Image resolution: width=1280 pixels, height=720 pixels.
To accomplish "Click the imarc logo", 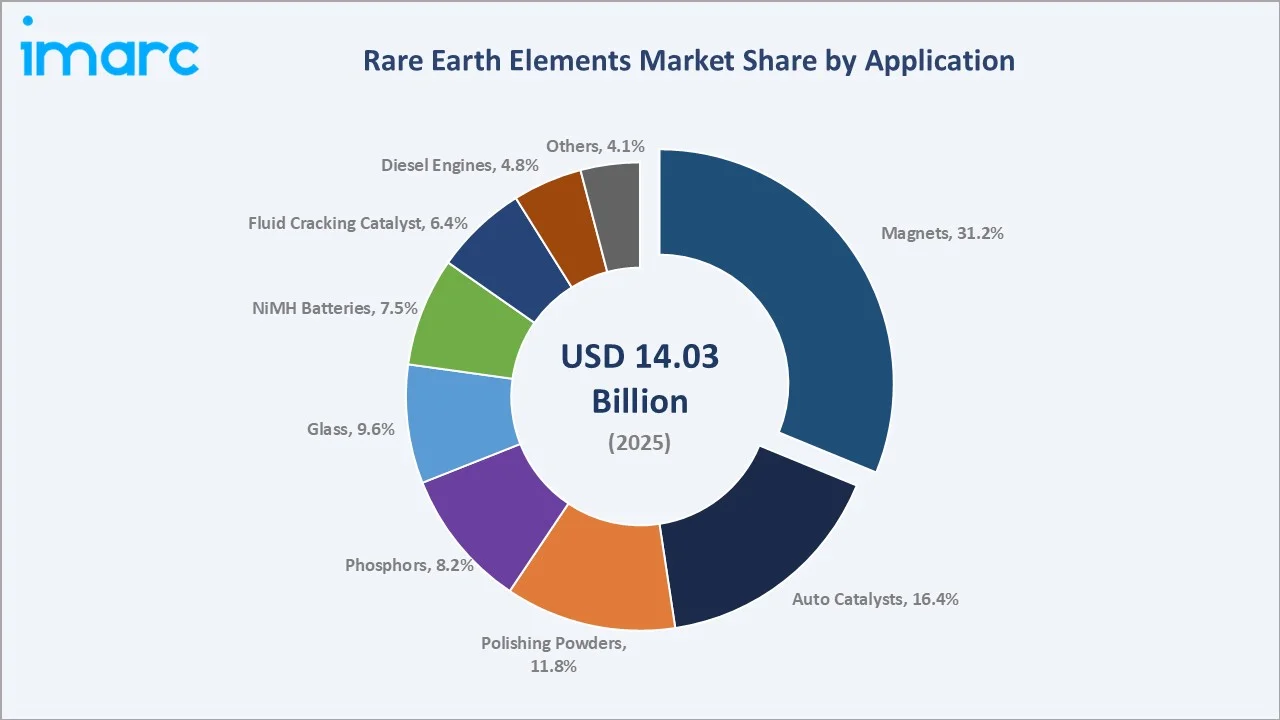I will click(109, 47).
